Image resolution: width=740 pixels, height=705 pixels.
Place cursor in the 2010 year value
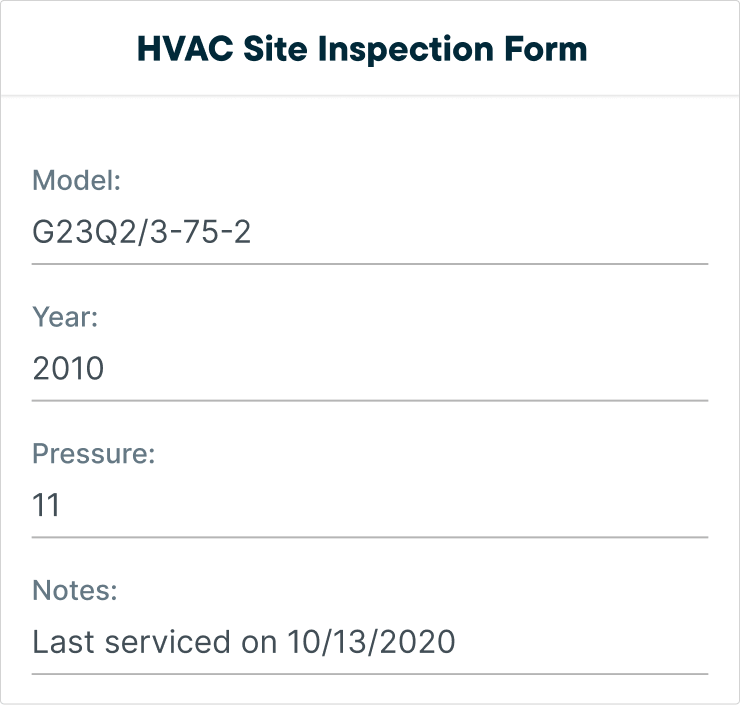(x=68, y=369)
